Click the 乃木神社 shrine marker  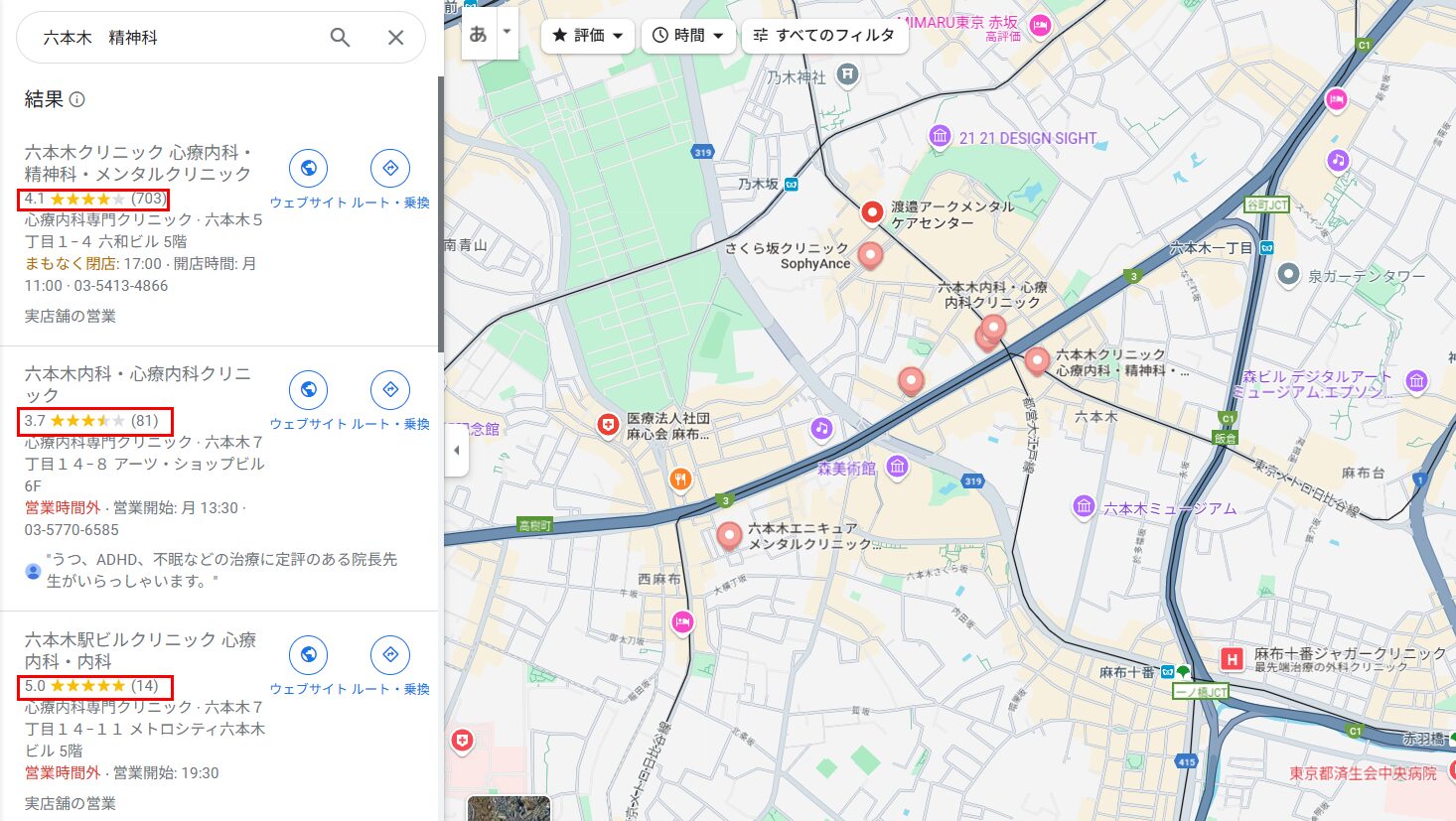click(x=847, y=73)
